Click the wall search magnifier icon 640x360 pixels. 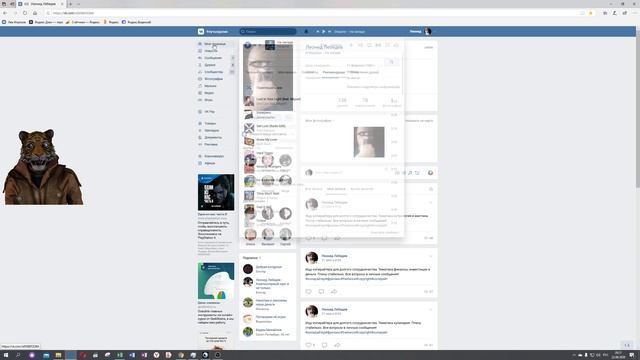(431, 189)
